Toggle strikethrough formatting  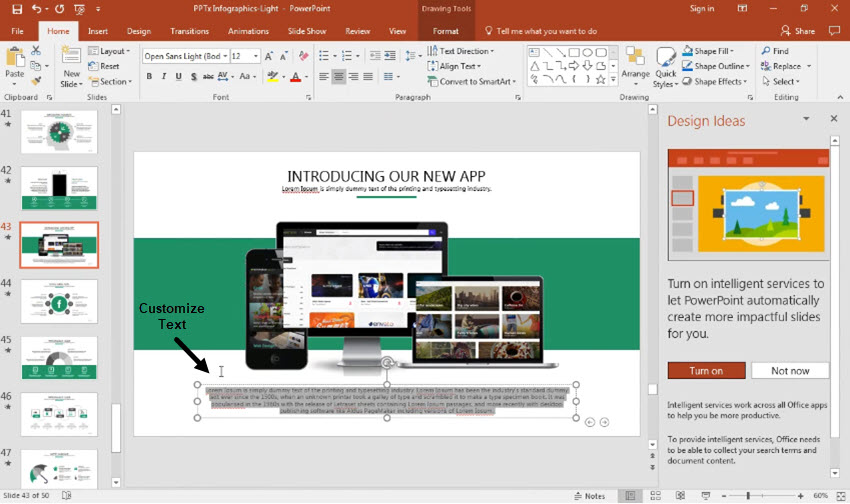(208, 76)
